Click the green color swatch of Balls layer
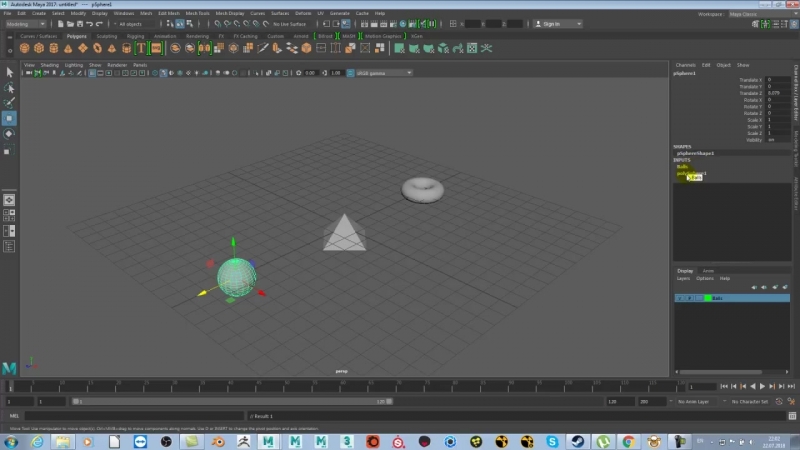 tap(707, 298)
